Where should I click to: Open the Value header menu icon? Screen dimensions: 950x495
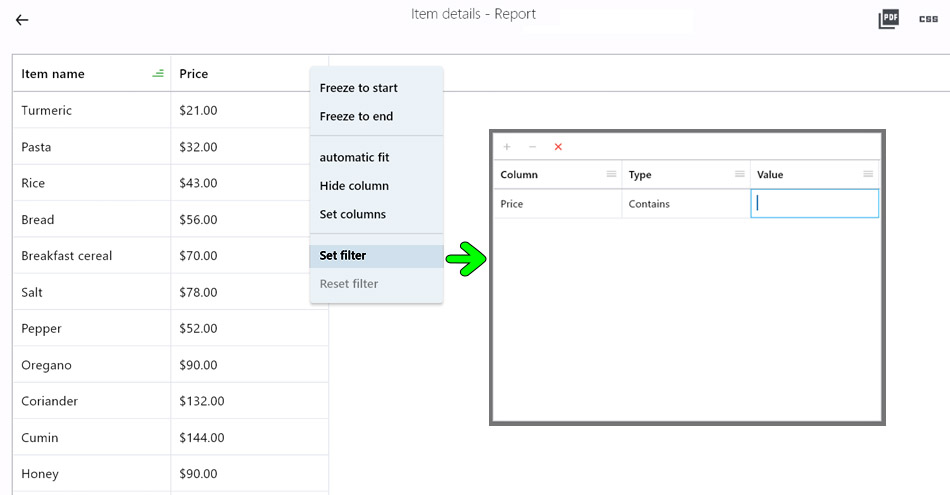[867, 174]
